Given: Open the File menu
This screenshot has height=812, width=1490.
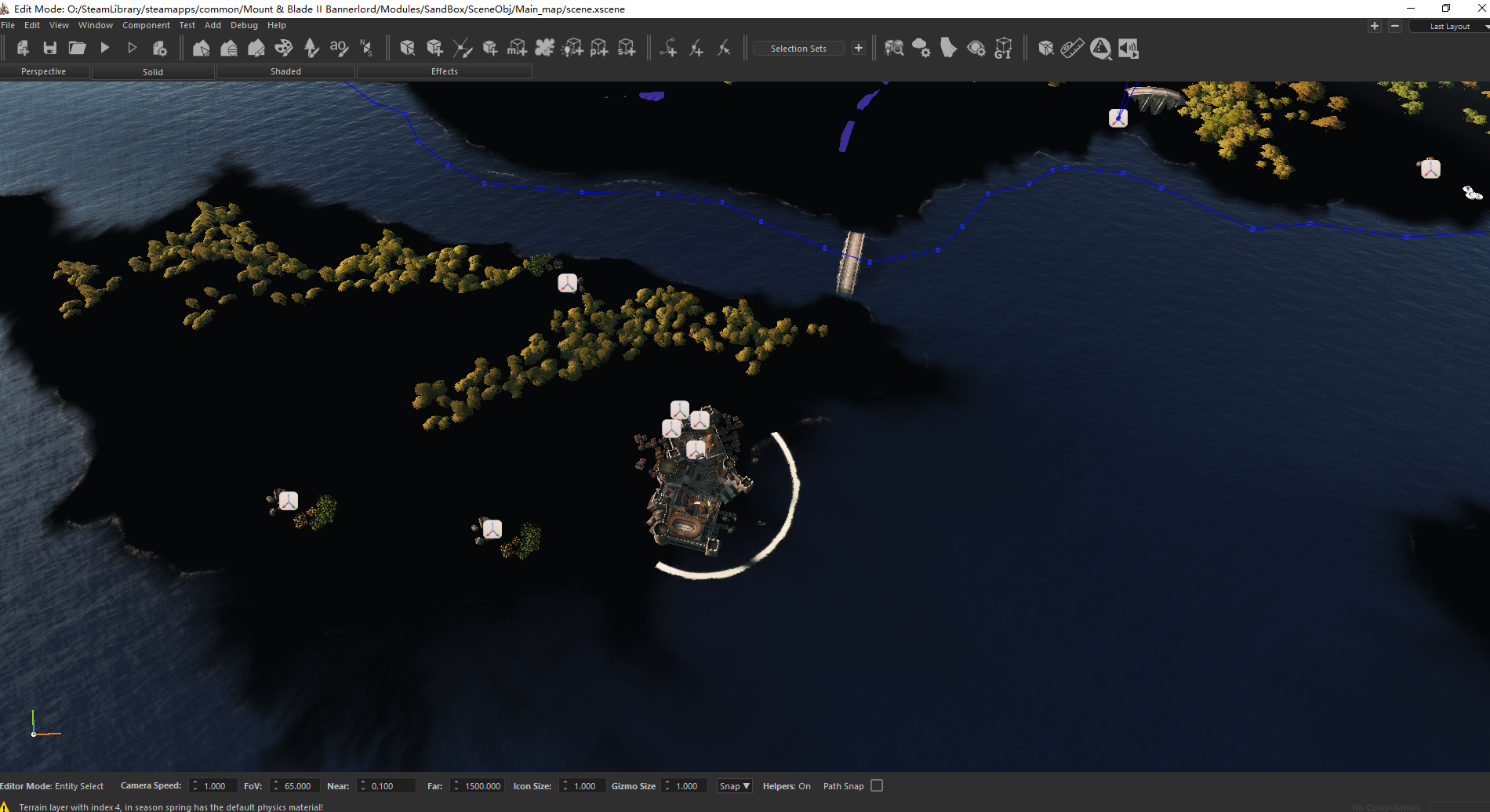Looking at the screenshot, I should tap(8, 25).
